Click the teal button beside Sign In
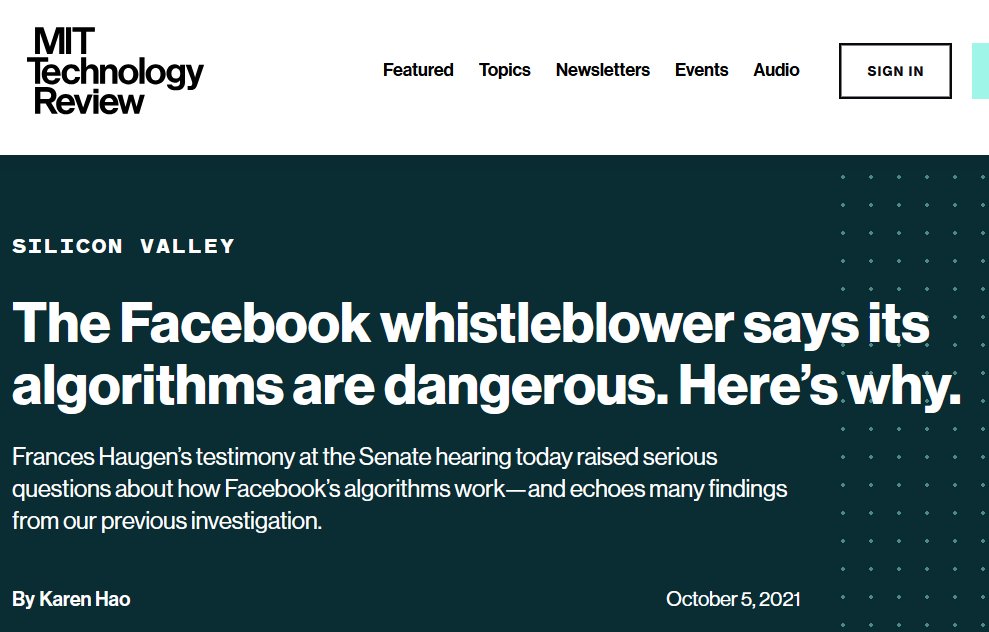 tap(980, 71)
